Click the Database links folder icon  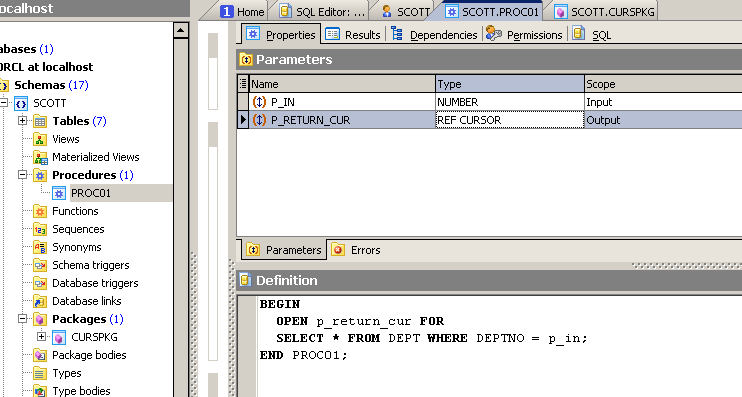(40, 301)
